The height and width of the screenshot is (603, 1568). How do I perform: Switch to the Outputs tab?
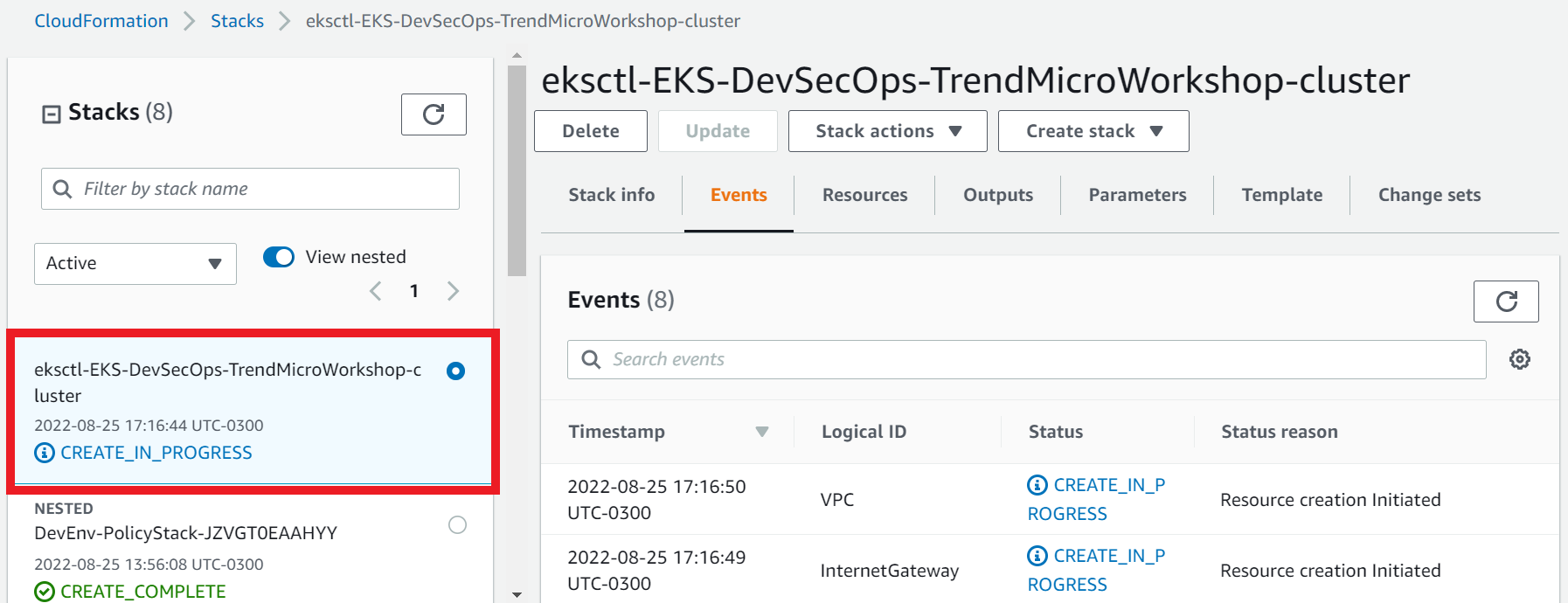pyautogui.click(x=998, y=195)
